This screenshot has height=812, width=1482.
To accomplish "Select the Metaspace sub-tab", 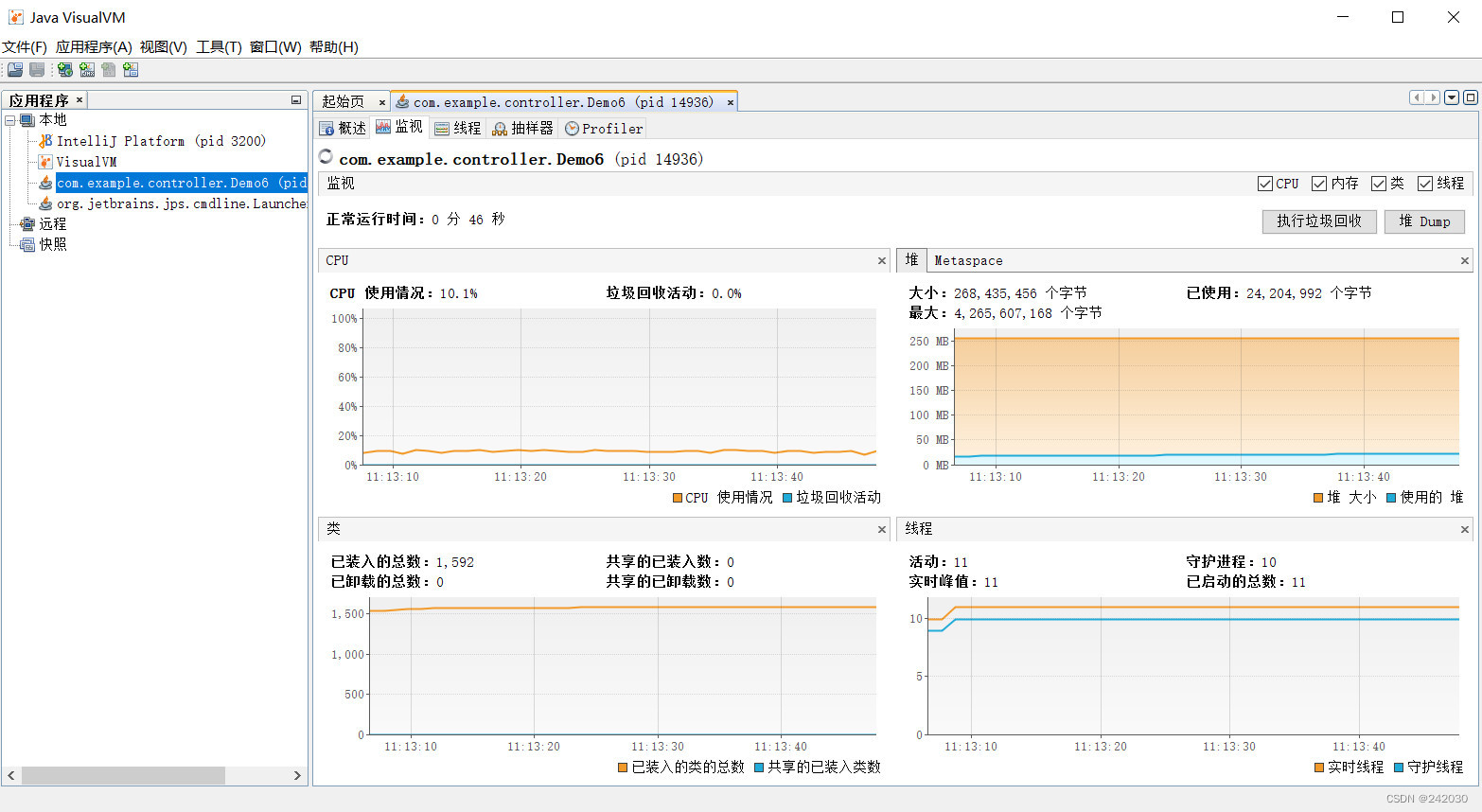I will tap(968, 260).
